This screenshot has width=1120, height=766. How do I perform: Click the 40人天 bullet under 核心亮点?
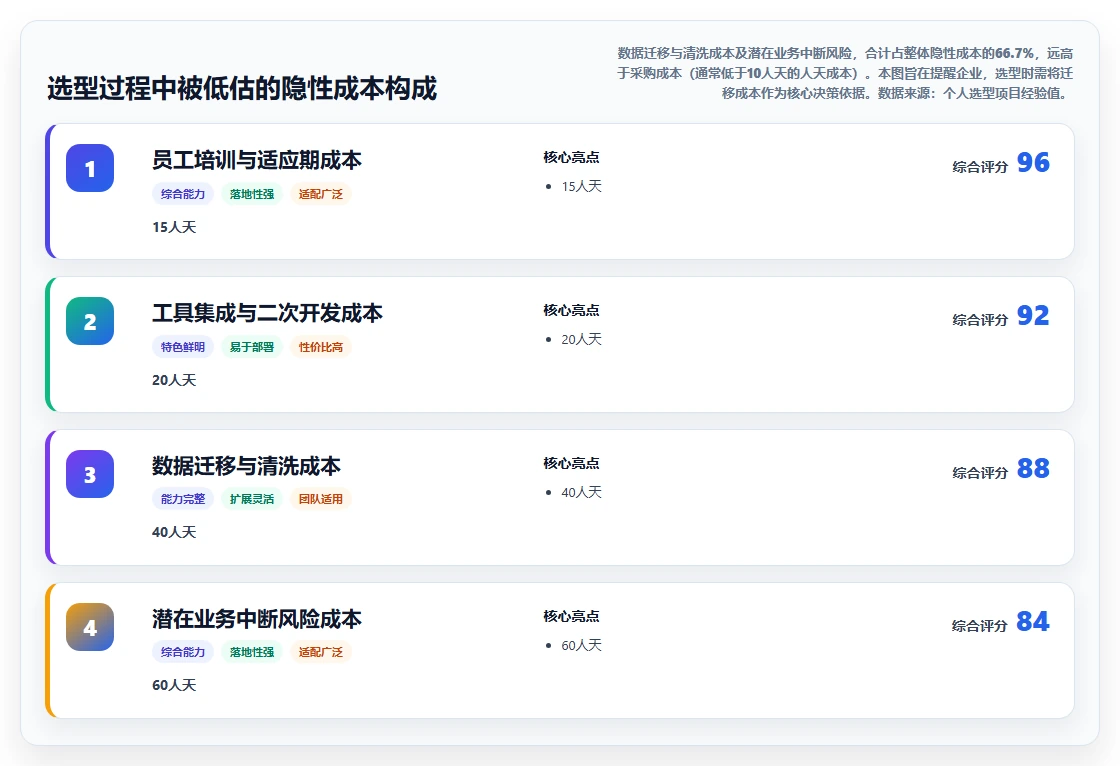581,492
